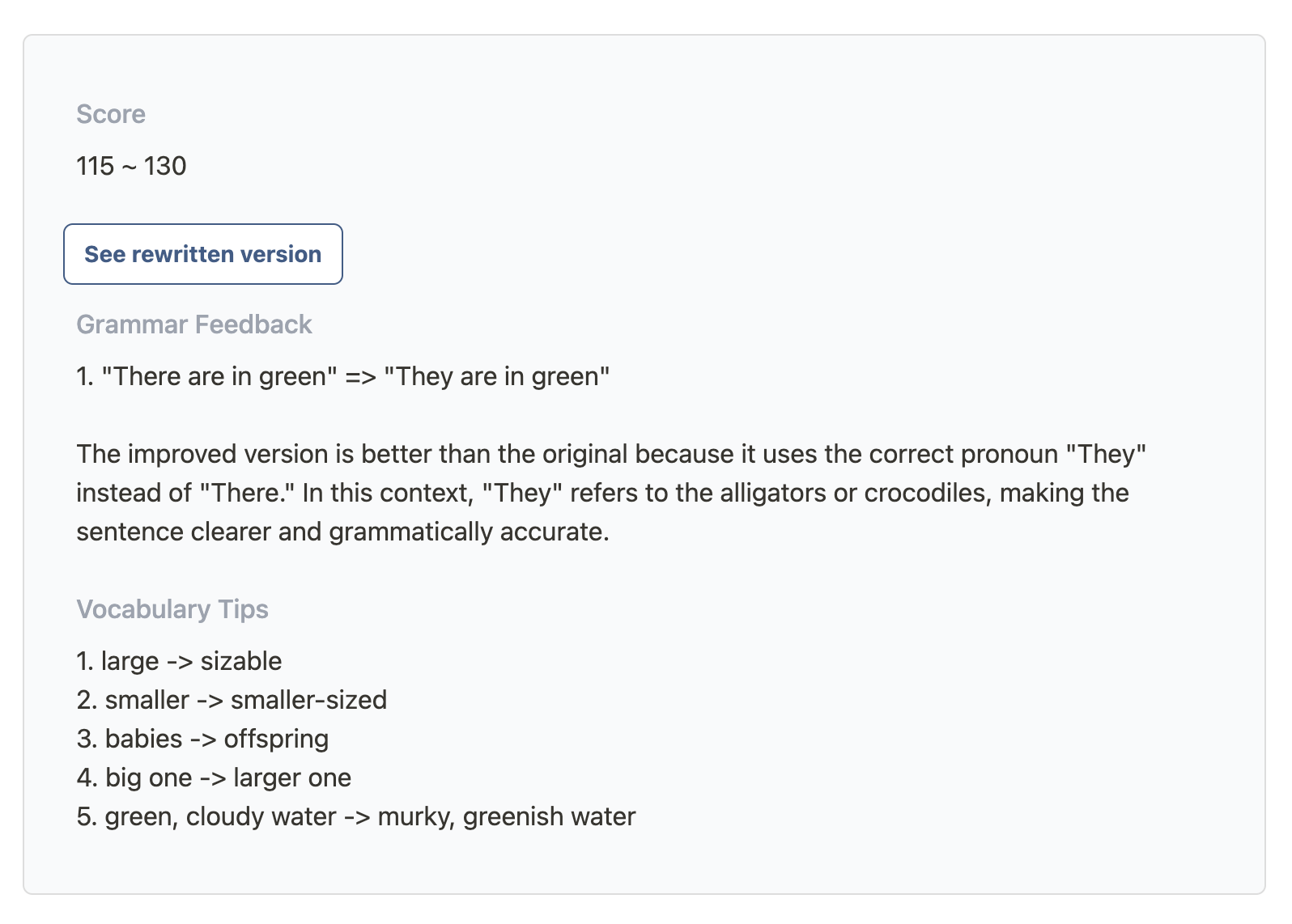
Task: Click the words "grammatically accurate" in feedback
Action: click(x=469, y=532)
